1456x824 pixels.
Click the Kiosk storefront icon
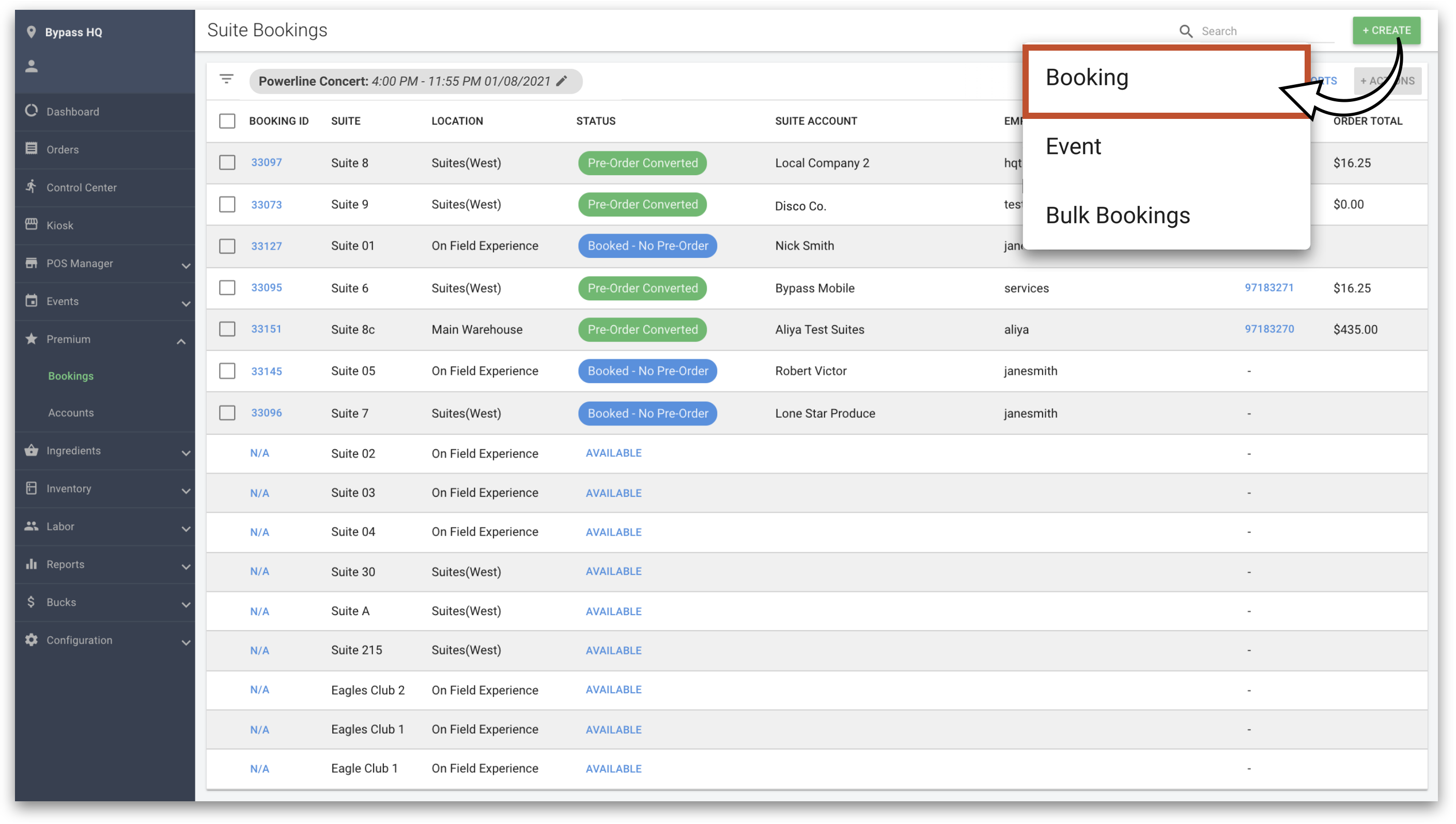tap(32, 224)
